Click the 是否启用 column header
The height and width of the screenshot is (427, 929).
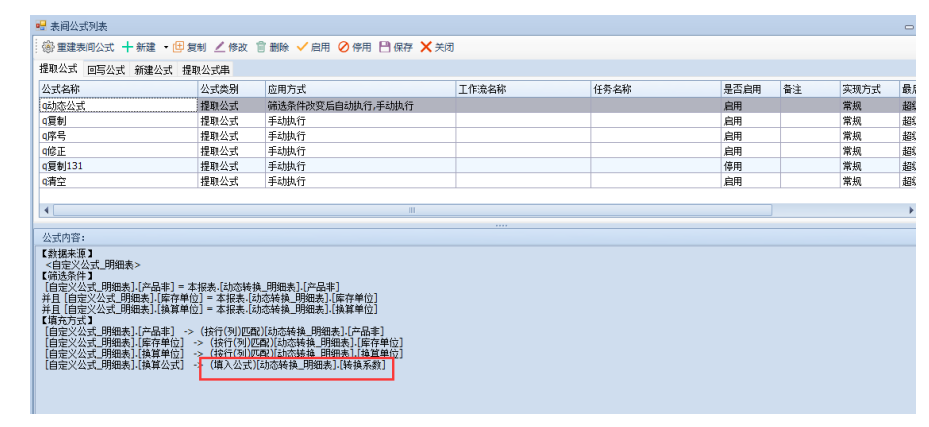click(x=748, y=89)
